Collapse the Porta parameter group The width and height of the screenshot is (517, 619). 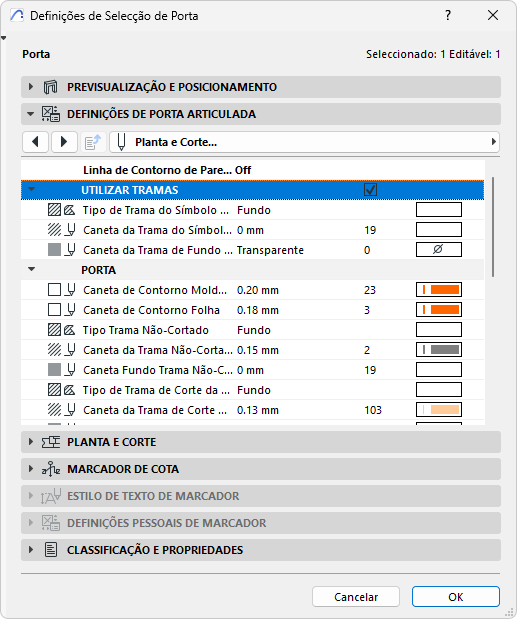click(32, 270)
